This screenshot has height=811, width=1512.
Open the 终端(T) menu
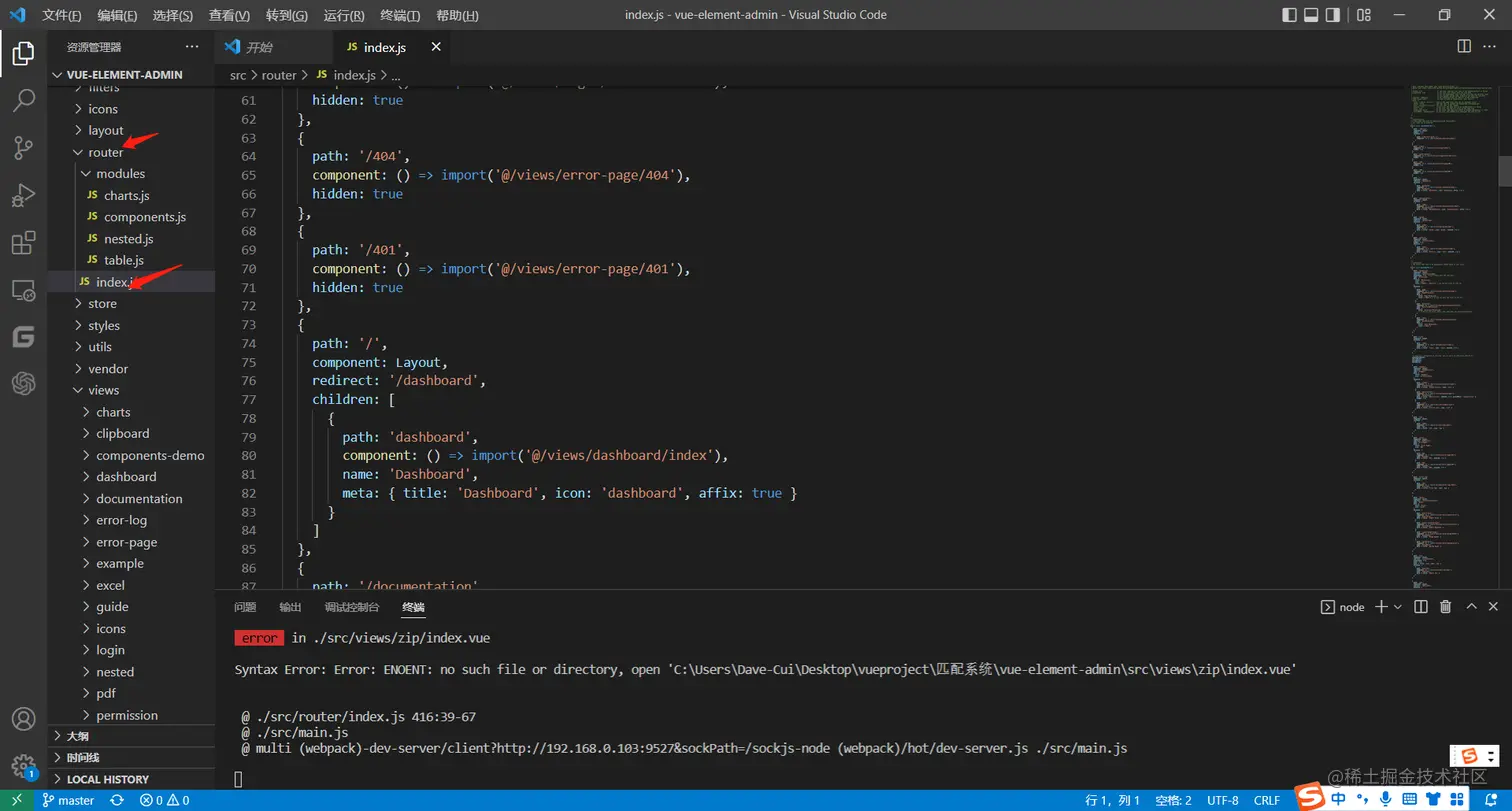pyautogui.click(x=401, y=15)
